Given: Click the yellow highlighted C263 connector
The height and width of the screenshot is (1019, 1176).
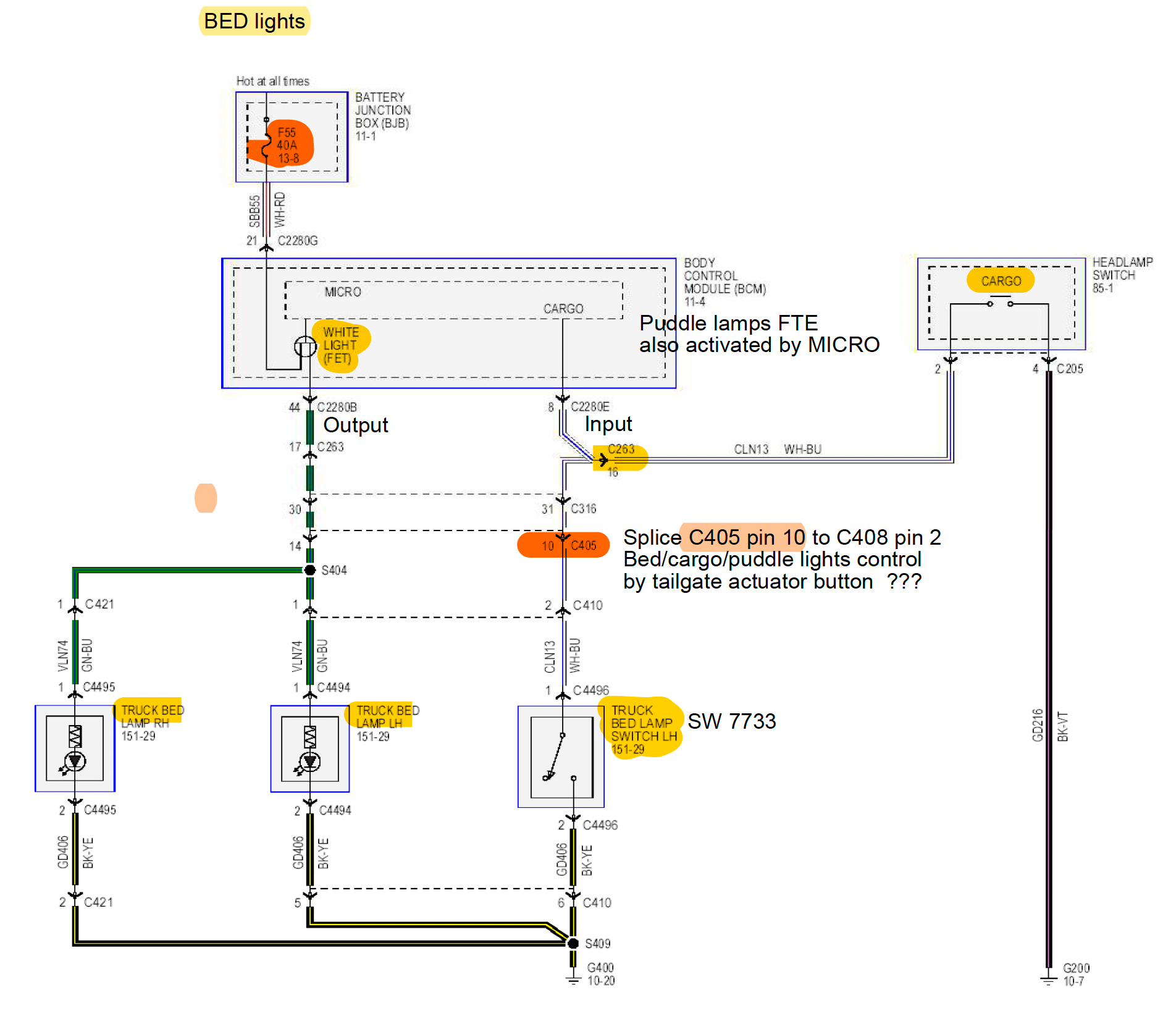Looking at the screenshot, I should [x=619, y=458].
